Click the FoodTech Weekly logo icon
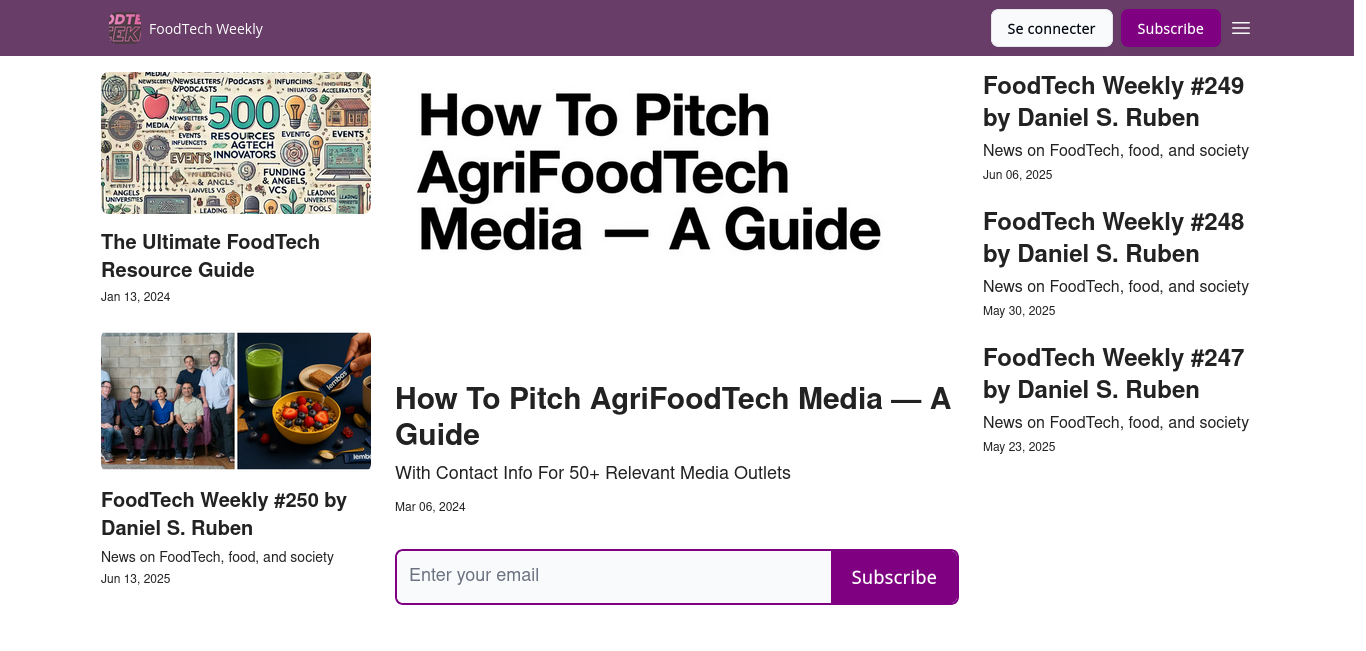 [x=124, y=28]
